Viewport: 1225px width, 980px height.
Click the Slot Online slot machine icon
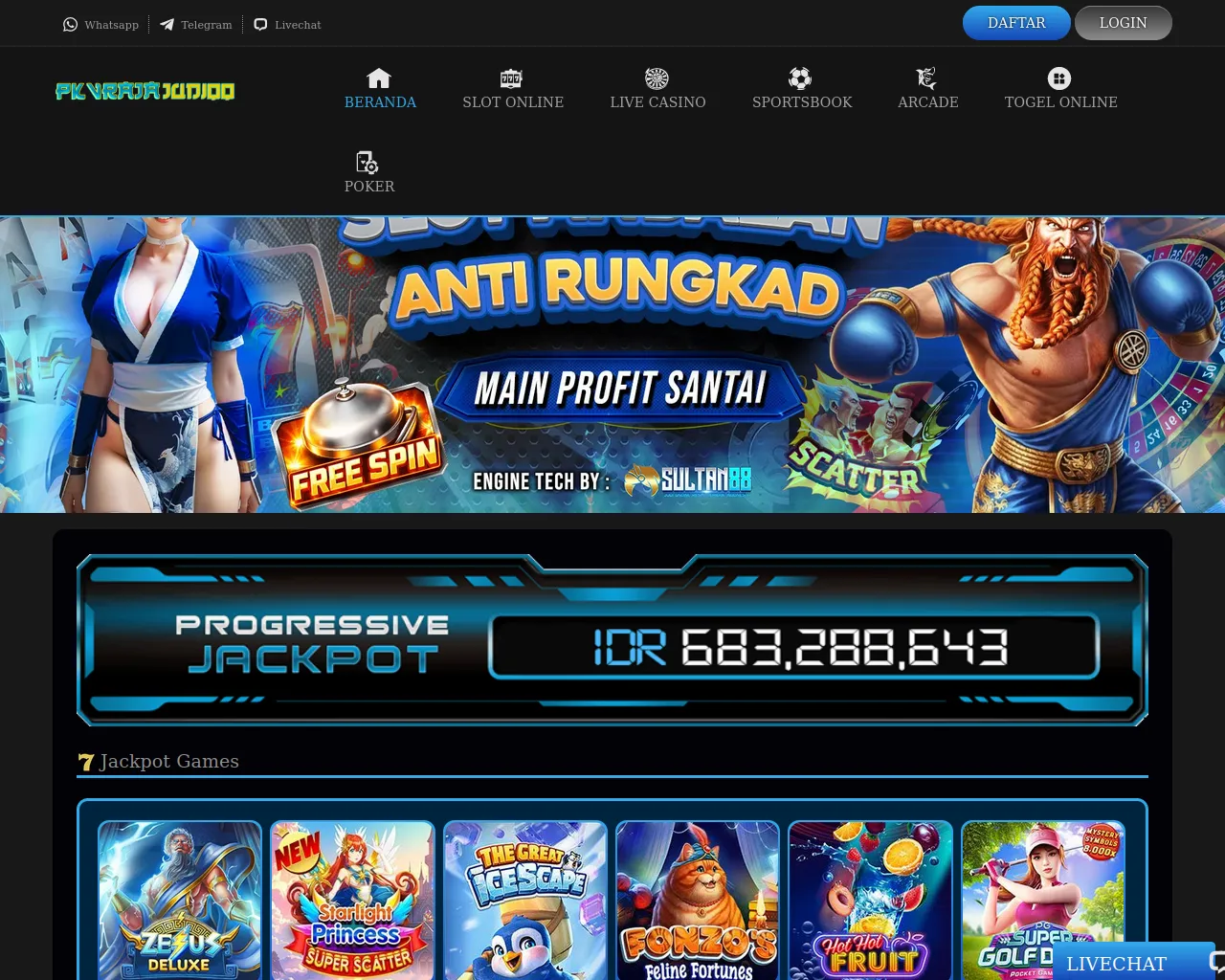pyautogui.click(x=512, y=78)
